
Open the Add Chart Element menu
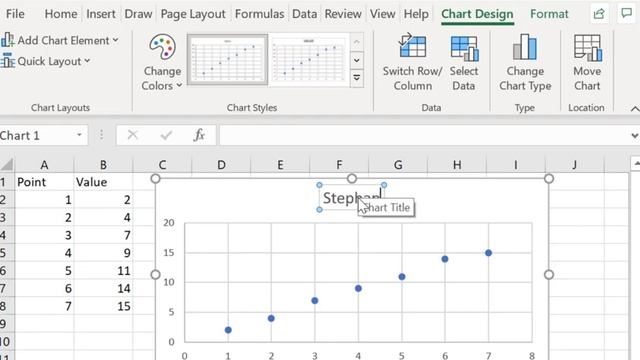pyautogui.click(x=60, y=40)
